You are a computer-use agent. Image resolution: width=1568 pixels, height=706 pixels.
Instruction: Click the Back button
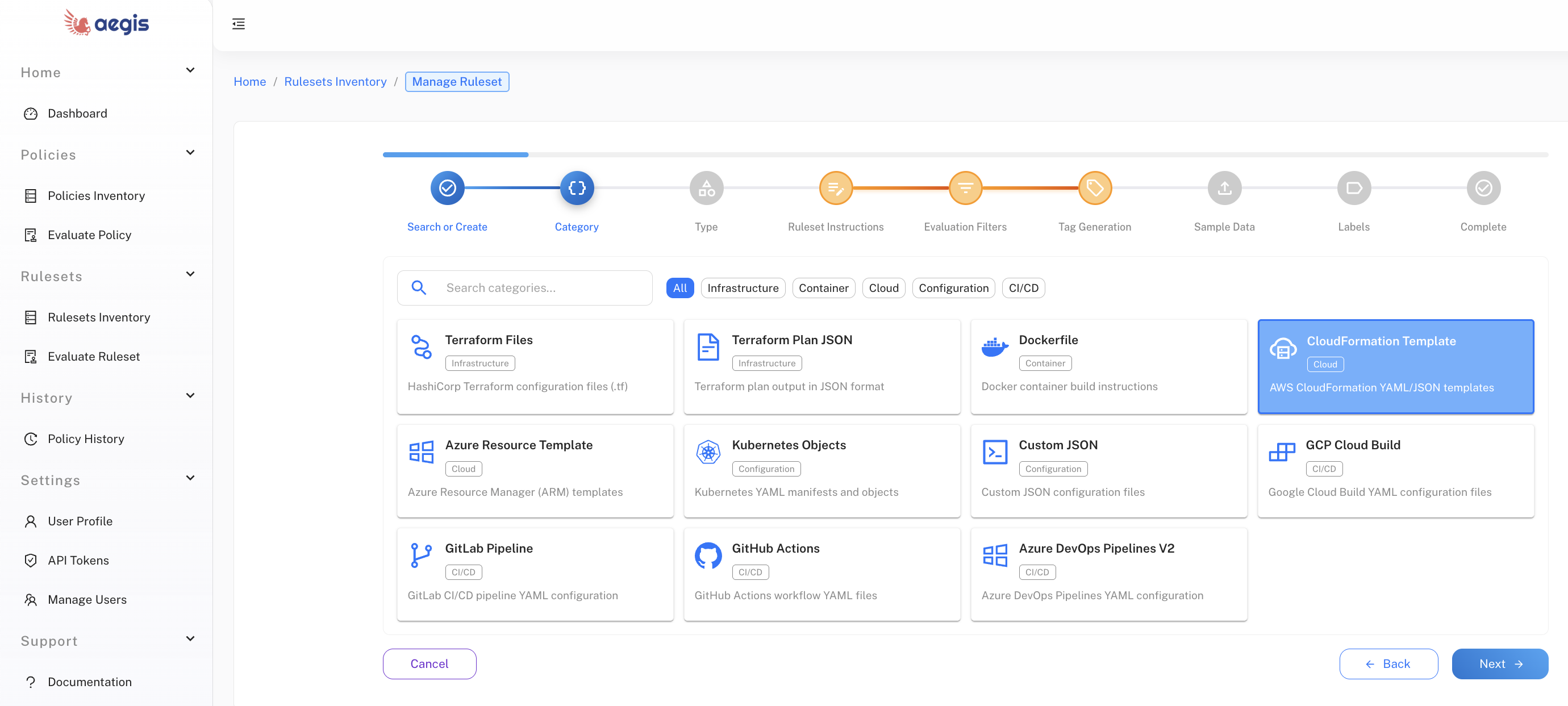(x=1388, y=663)
